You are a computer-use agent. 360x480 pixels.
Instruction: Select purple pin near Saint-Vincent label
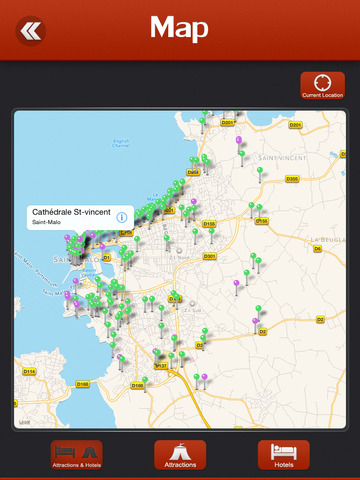pyautogui.click(x=239, y=140)
